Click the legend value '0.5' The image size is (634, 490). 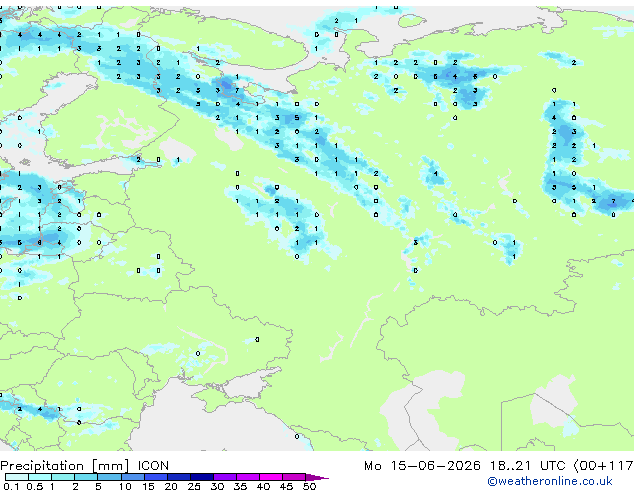tap(35, 486)
